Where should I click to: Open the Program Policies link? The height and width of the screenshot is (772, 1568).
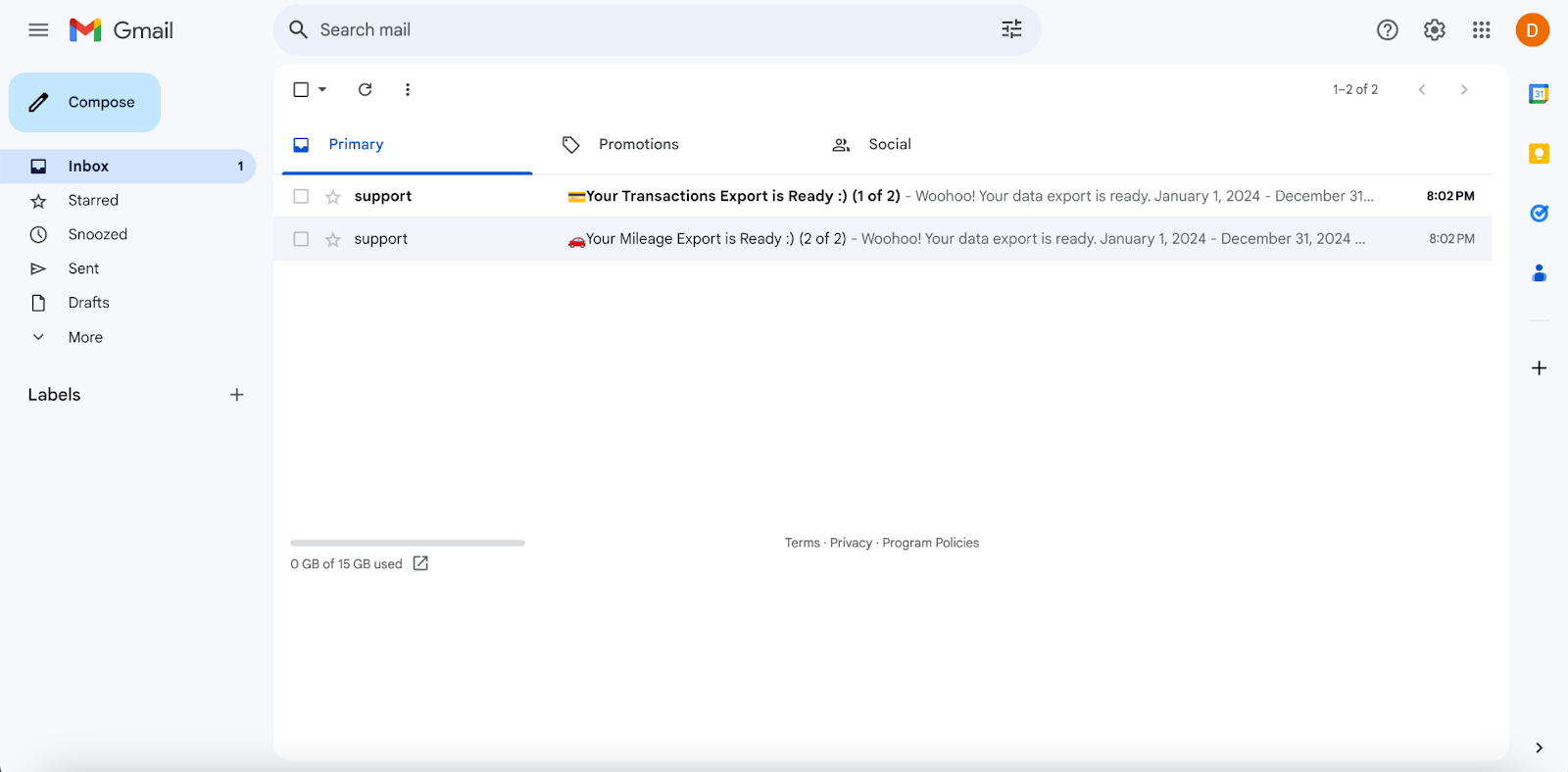click(930, 543)
